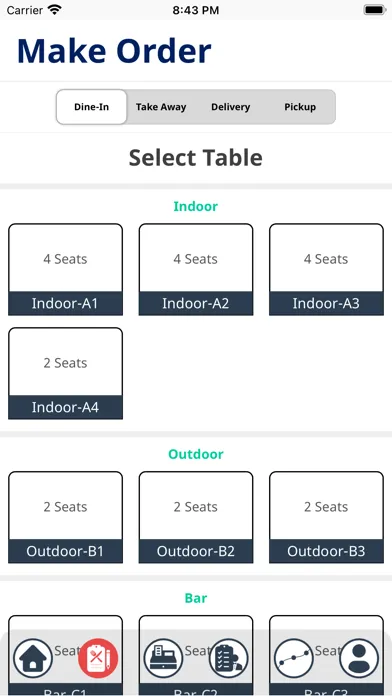The image size is (392, 696).
Task: Tap the battery status icon
Action: pyautogui.click(x=374, y=10)
